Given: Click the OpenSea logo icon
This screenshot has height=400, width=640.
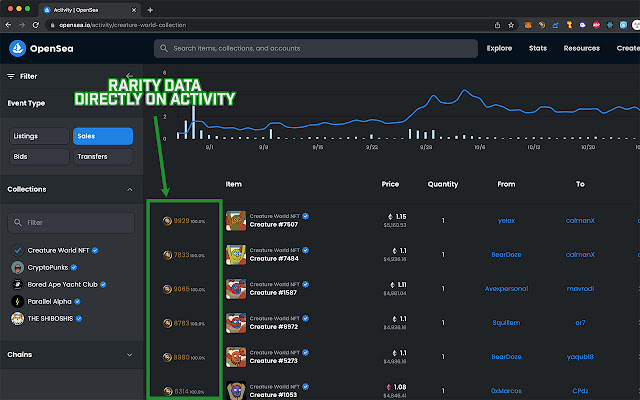Looking at the screenshot, I should tap(19, 48).
